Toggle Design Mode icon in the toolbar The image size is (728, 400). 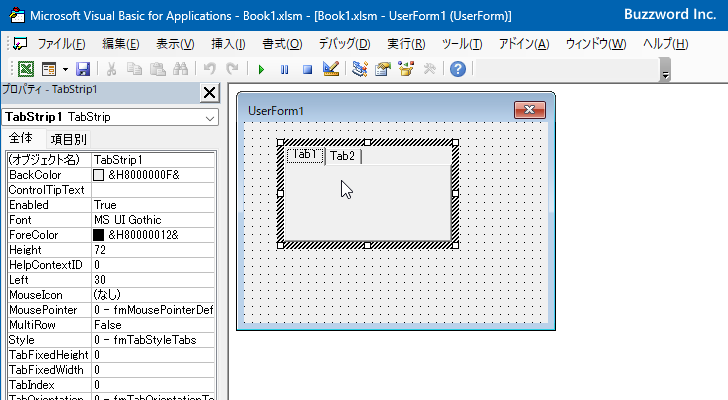pos(331,69)
